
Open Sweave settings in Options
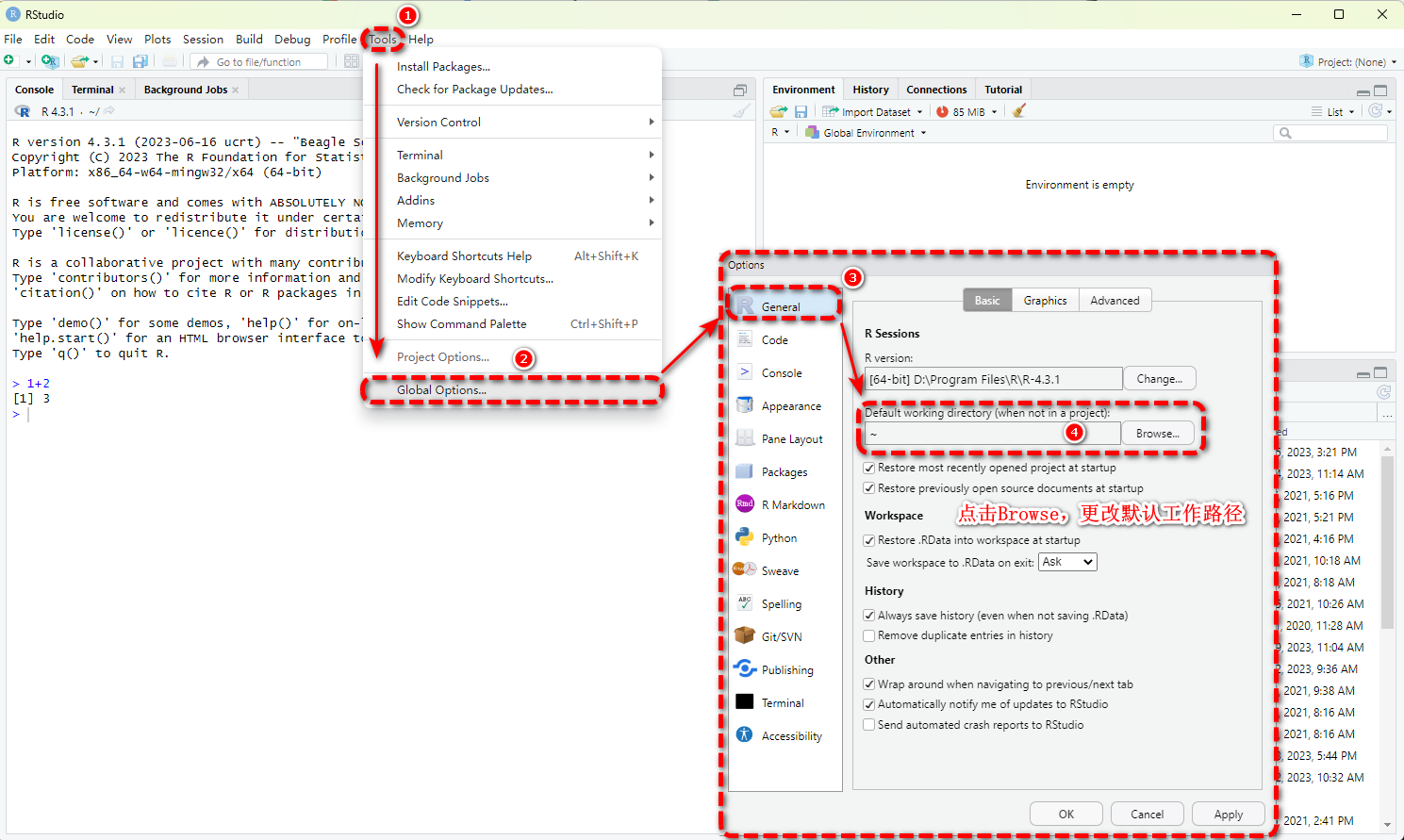point(785,570)
